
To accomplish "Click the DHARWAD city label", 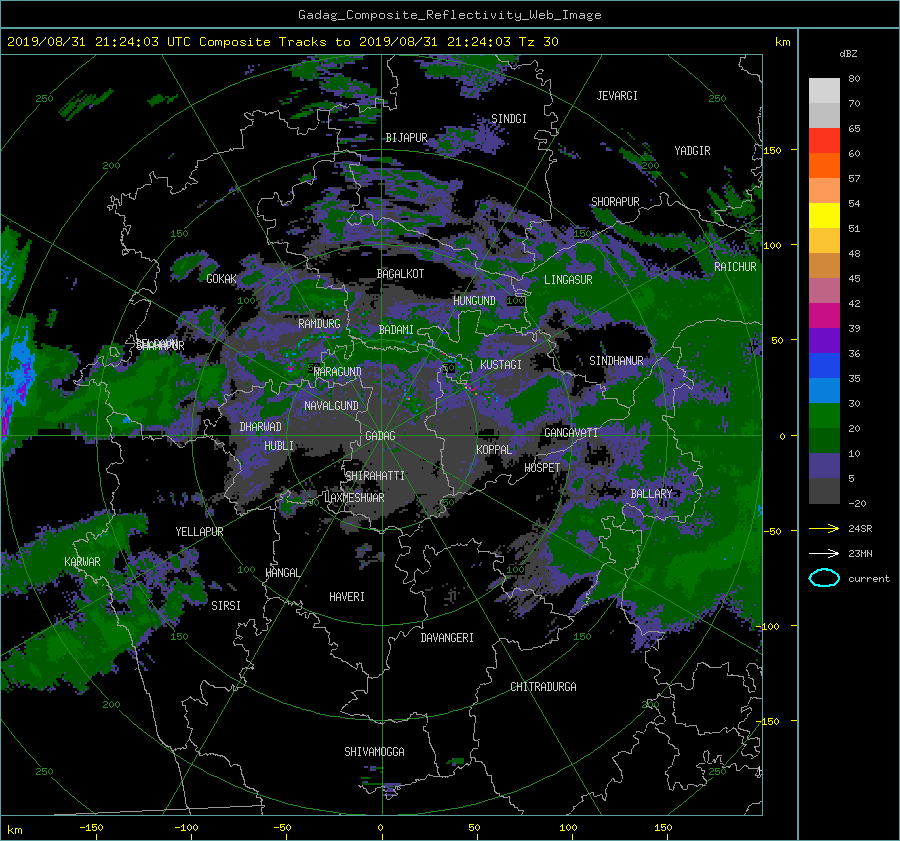I will pyautogui.click(x=260, y=427).
